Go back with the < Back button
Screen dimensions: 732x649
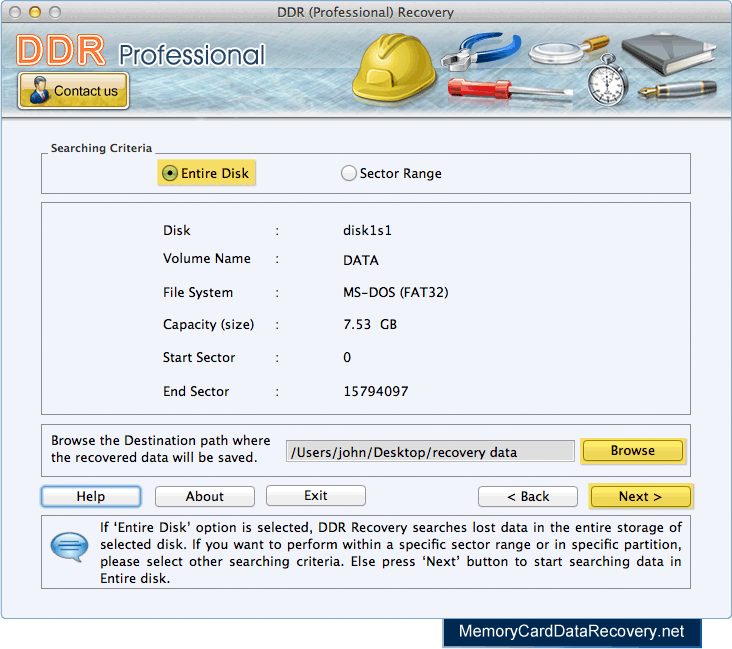pos(528,496)
